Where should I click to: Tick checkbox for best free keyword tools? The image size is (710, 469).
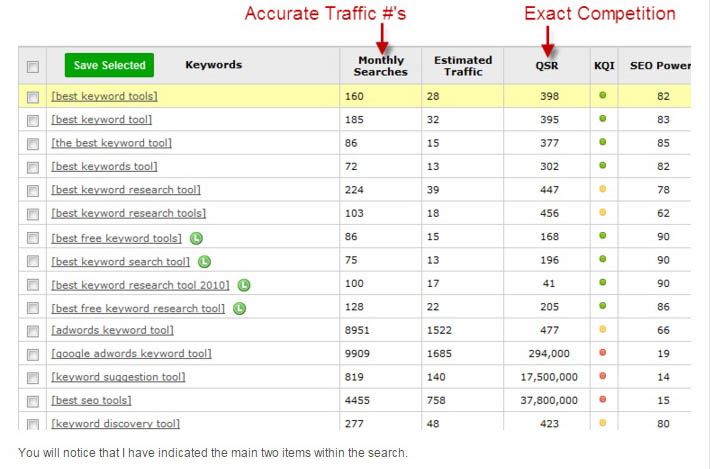(x=33, y=238)
